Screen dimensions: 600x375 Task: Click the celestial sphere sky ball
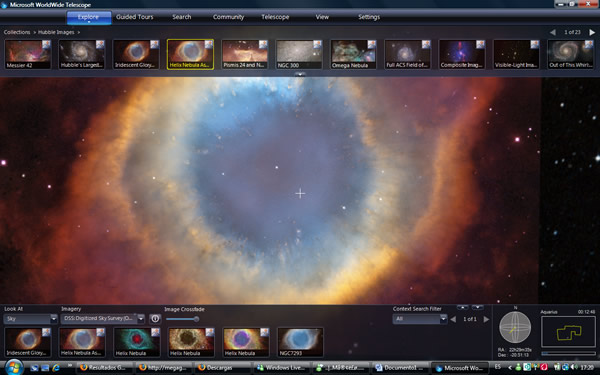click(515, 328)
